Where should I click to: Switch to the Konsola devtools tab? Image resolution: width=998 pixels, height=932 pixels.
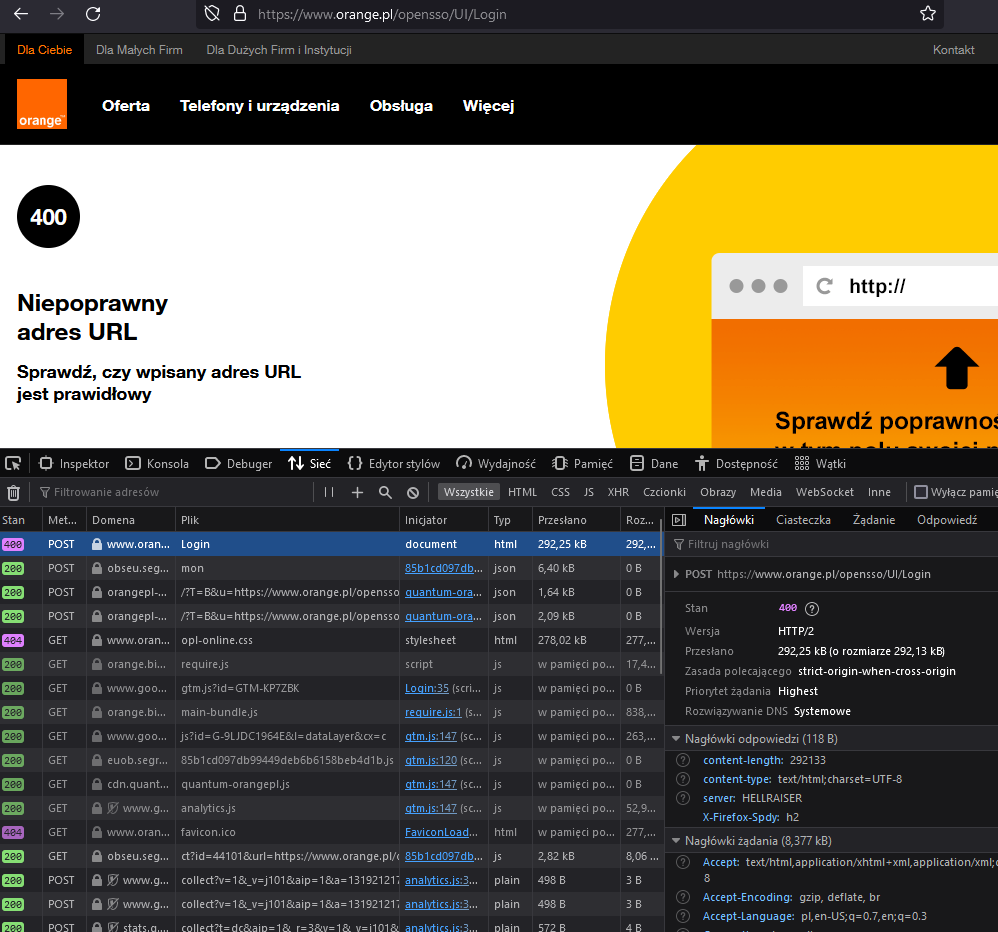click(157, 464)
